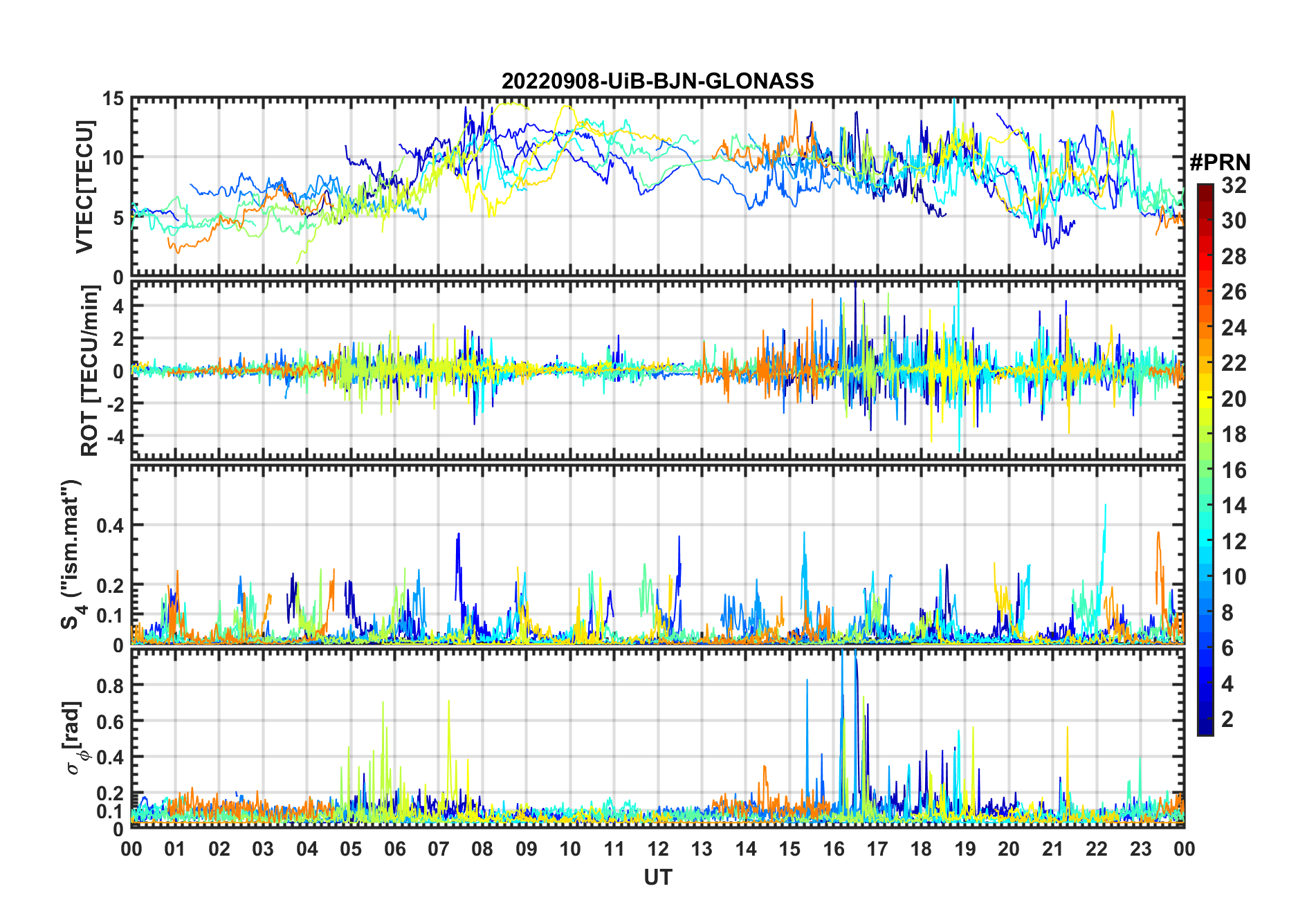Click the -4 tick on ROT axis
Image resolution: width=1316 pixels, height=920 pixels.
(x=114, y=436)
